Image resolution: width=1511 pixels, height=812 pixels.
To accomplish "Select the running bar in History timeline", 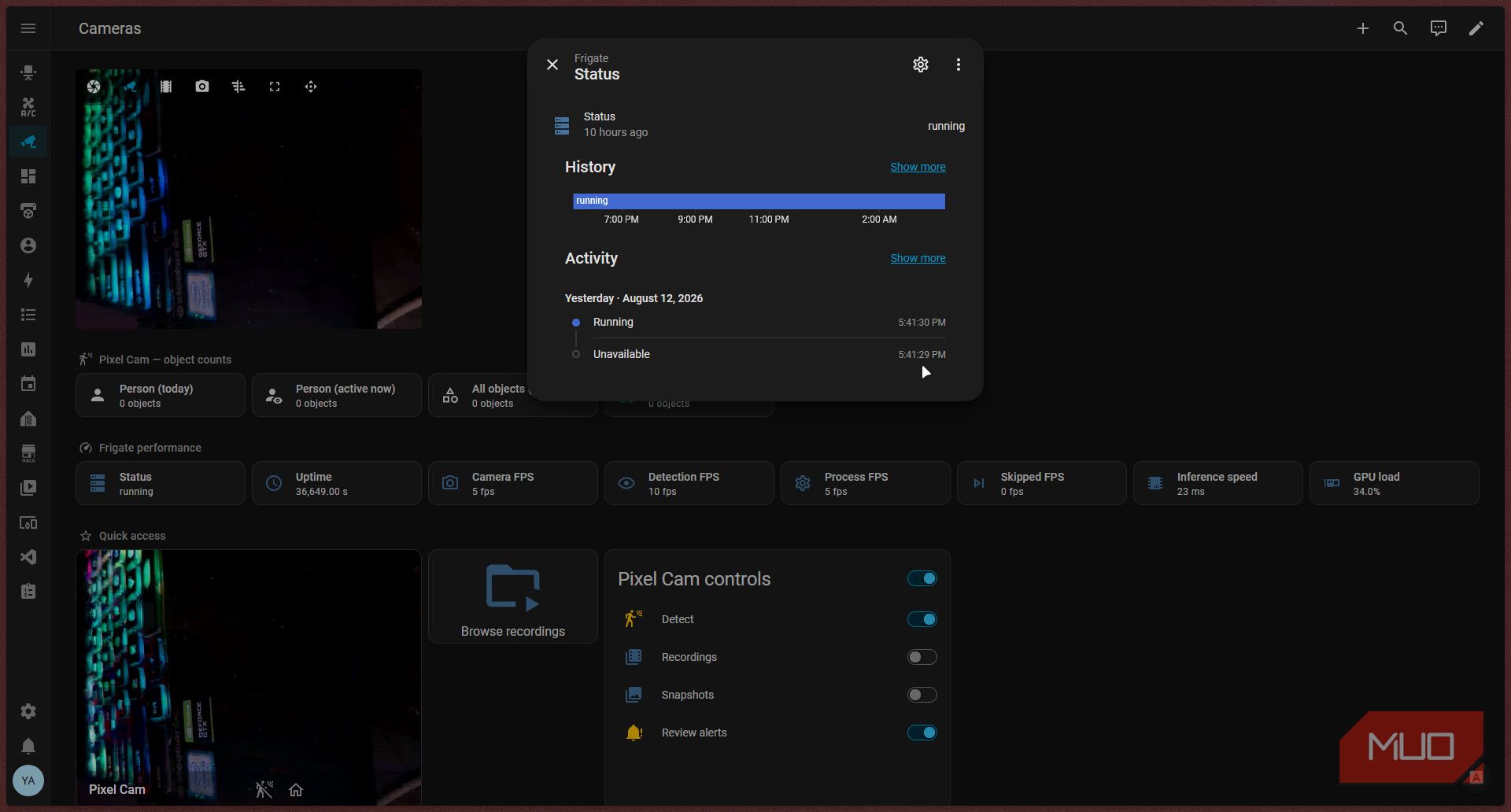I will 759,201.
